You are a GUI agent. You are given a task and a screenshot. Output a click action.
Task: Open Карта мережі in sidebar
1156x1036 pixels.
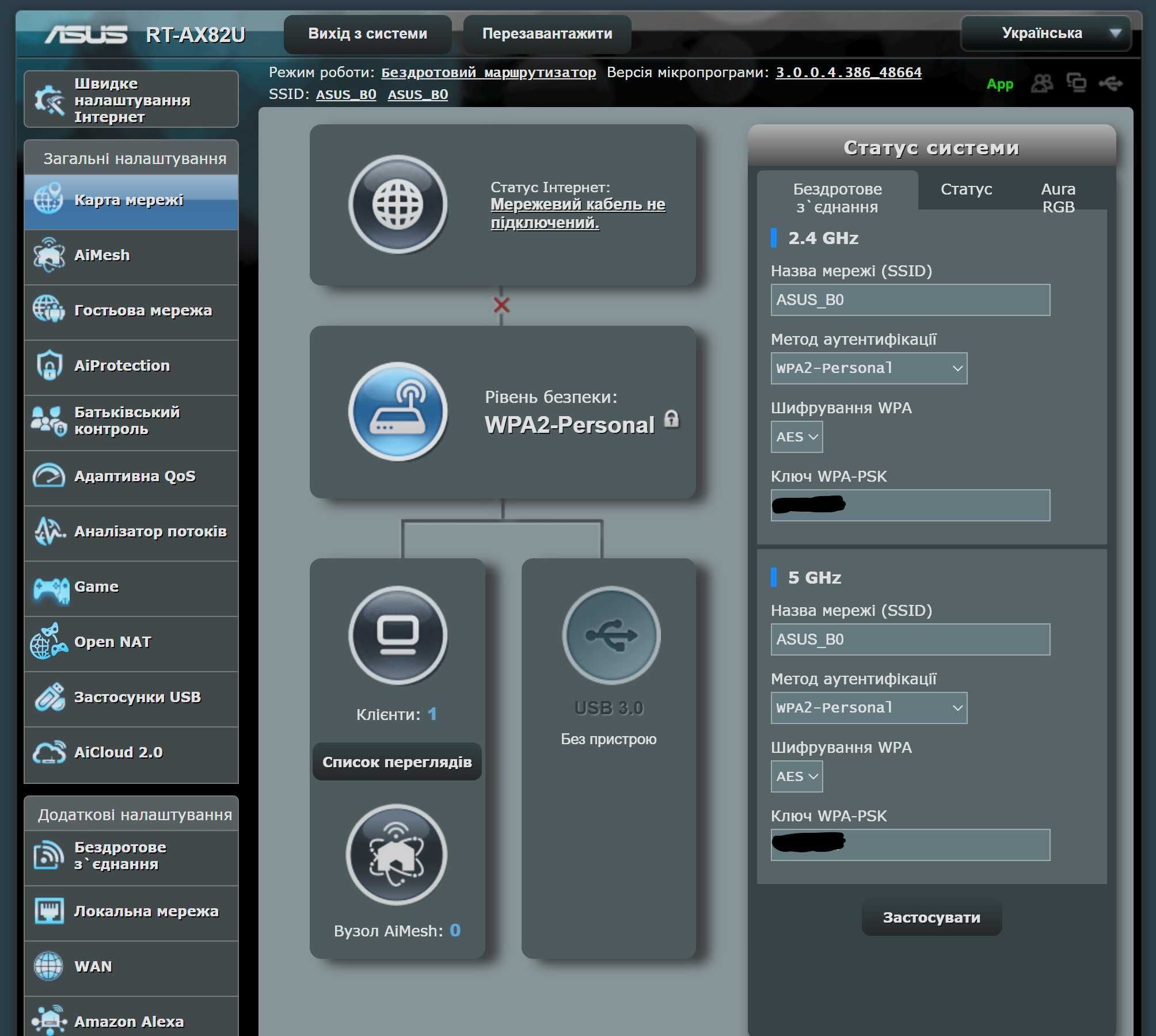coord(131,201)
